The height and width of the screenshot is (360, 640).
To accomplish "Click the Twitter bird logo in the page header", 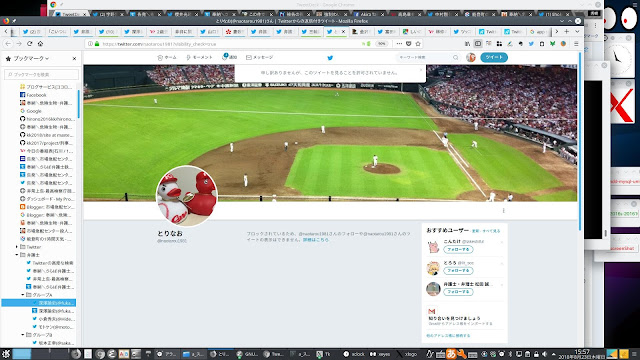I will (x=330, y=58).
